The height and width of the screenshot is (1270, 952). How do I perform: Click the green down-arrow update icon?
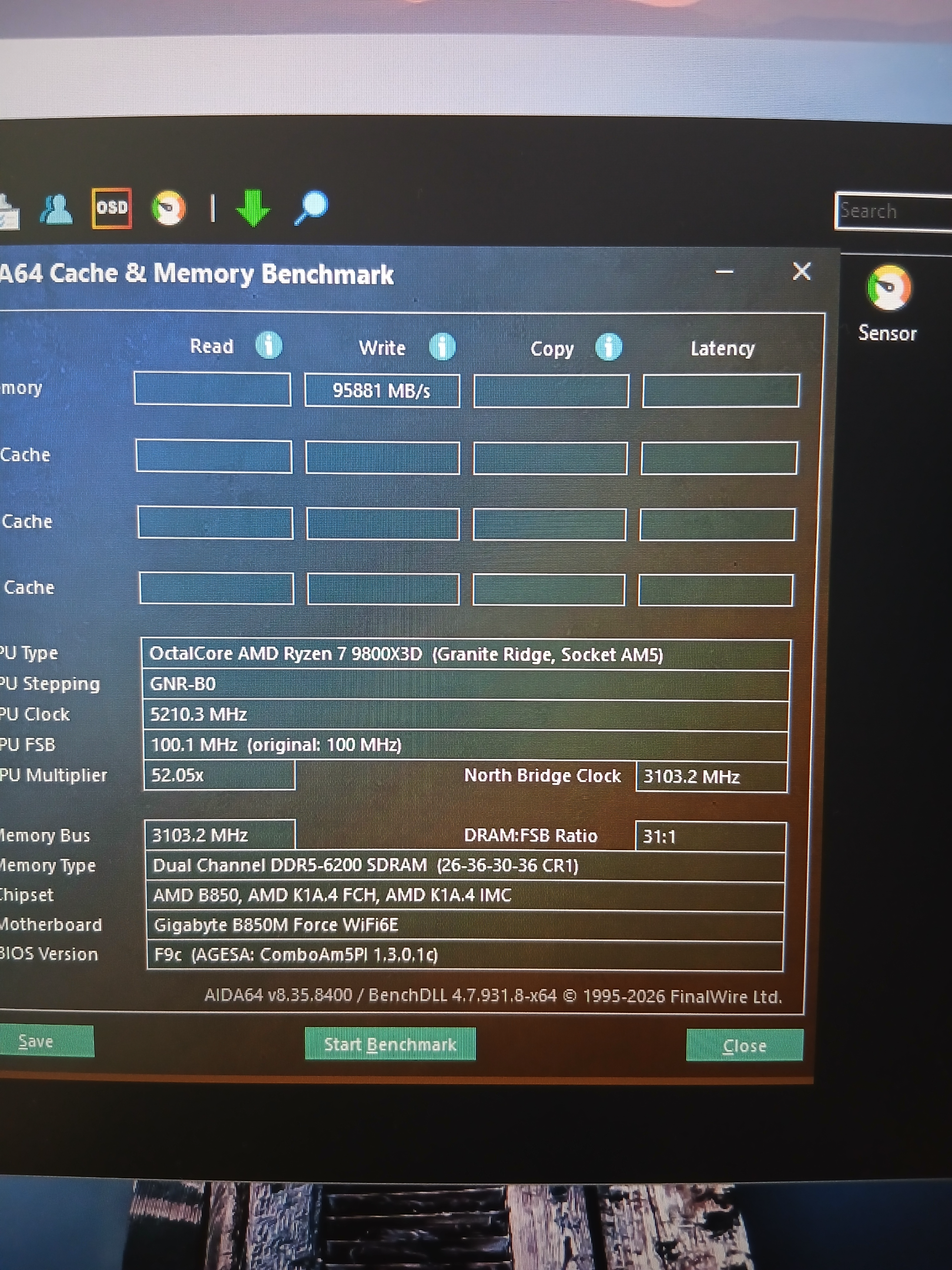pos(253,208)
